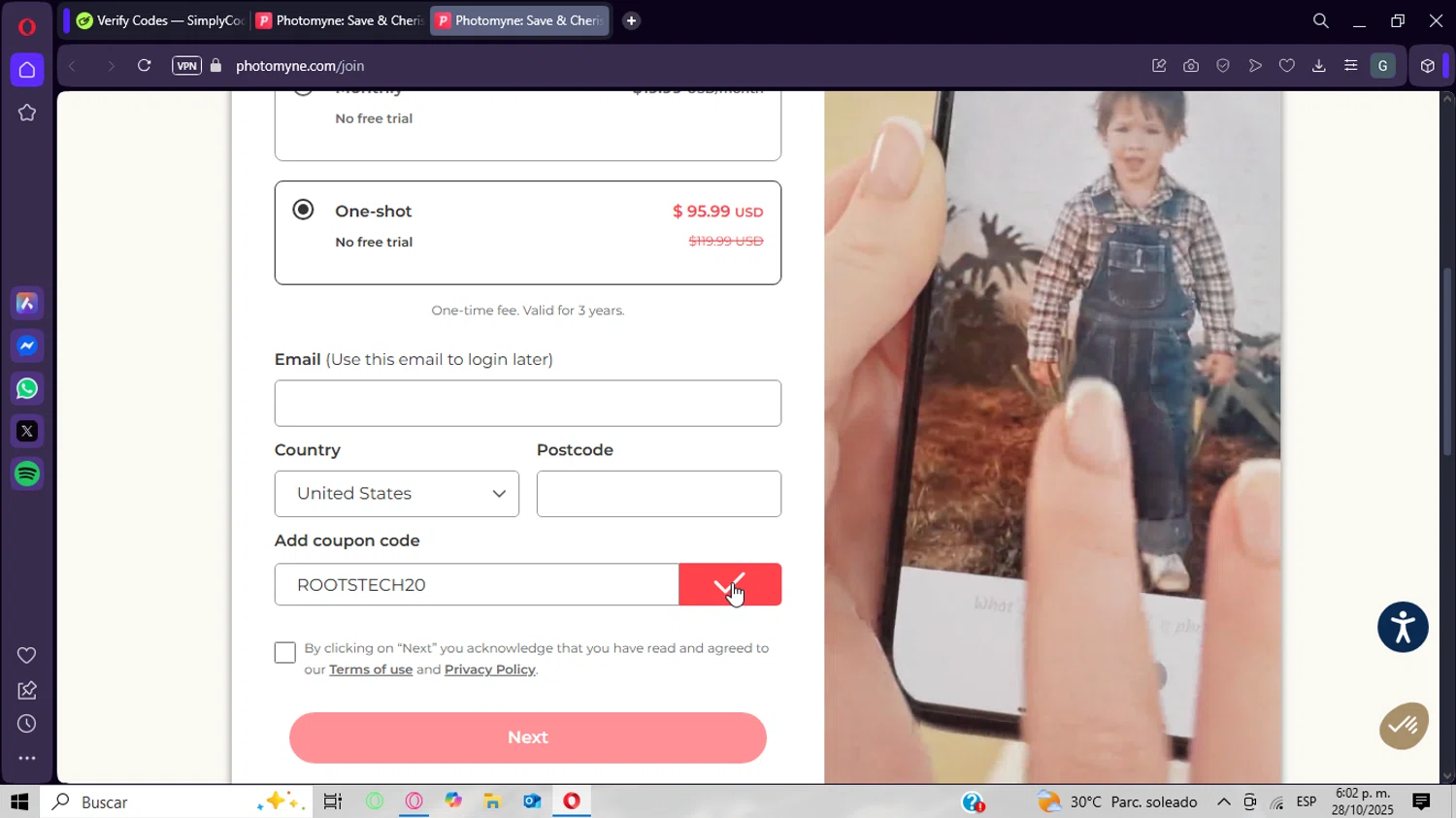Open a new tab with the plus button
This screenshot has width=1456, height=818.
pos(631,20)
